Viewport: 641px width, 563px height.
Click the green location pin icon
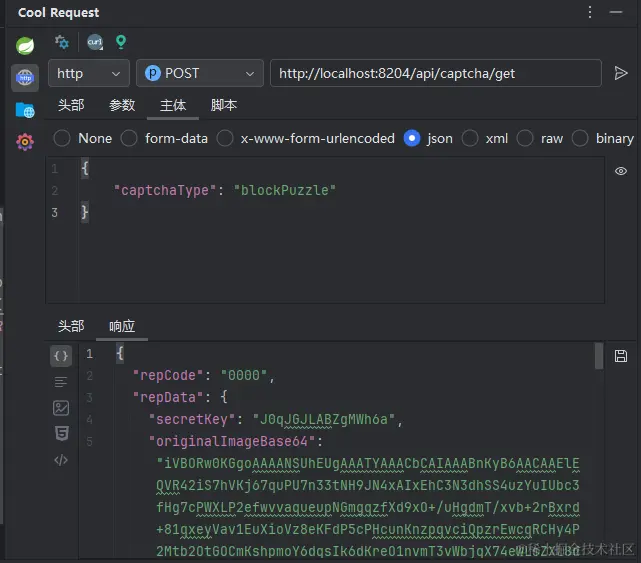point(121,42)
